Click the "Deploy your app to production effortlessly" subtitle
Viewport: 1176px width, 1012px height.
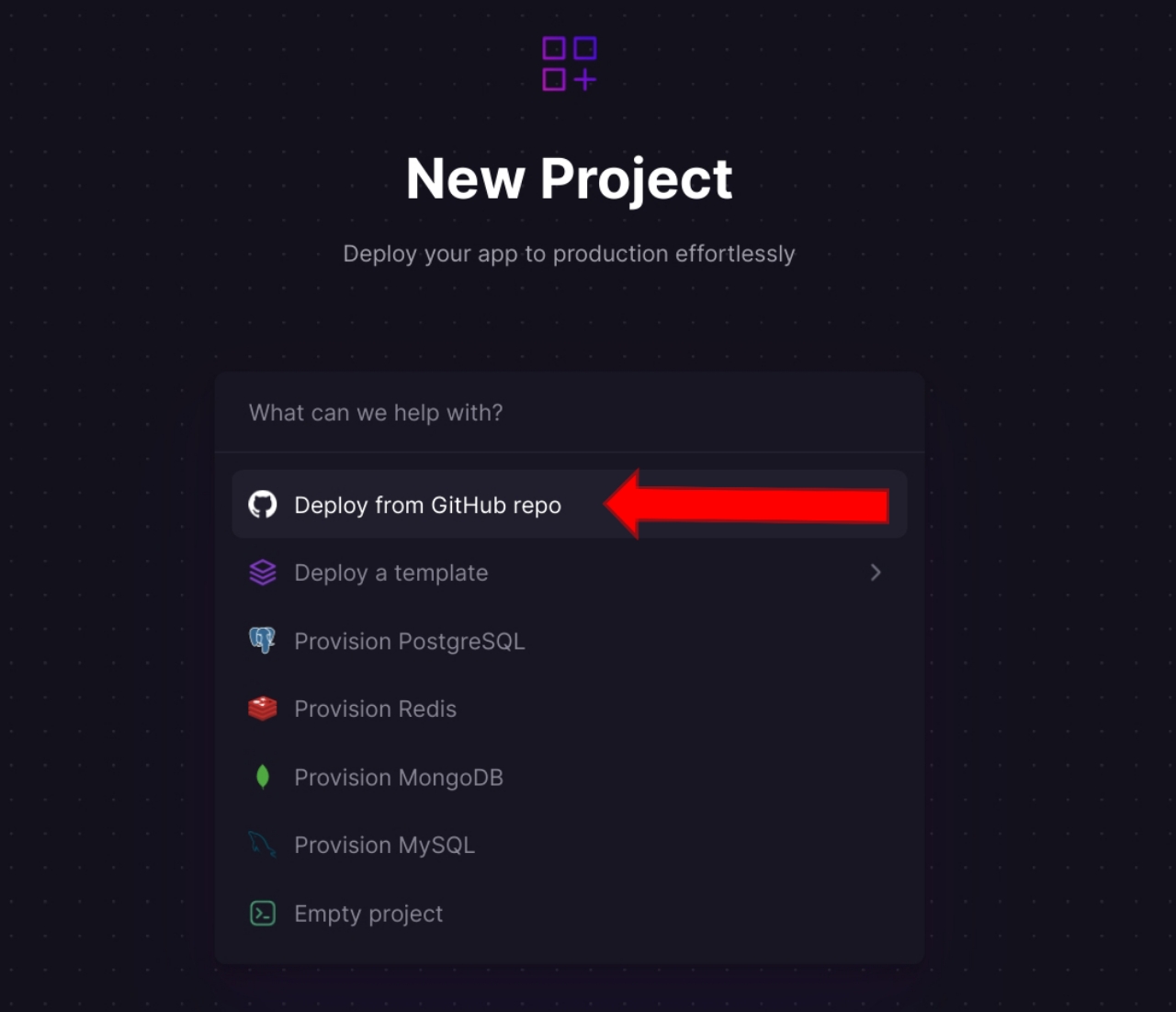pos(570,254)
